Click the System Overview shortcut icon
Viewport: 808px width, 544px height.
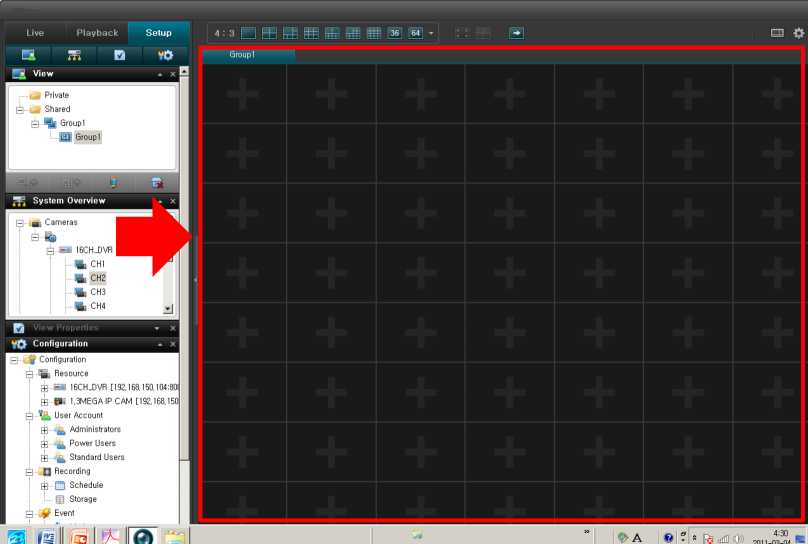(x=73, y=55)
